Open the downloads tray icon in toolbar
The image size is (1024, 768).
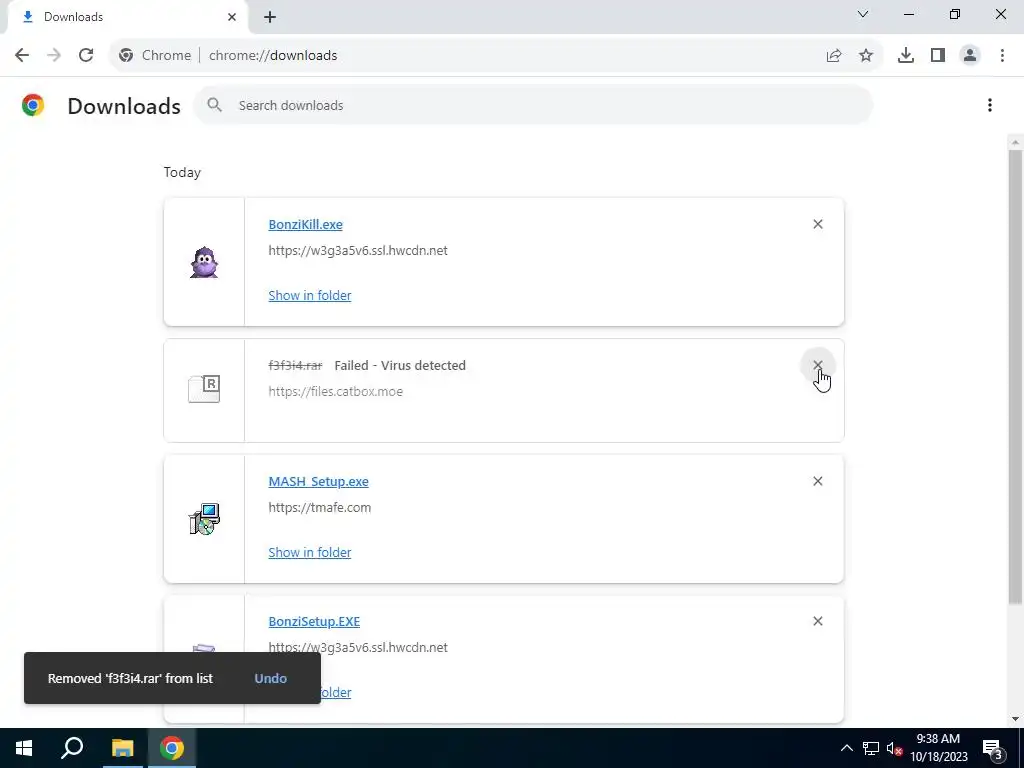pos(906,56)
